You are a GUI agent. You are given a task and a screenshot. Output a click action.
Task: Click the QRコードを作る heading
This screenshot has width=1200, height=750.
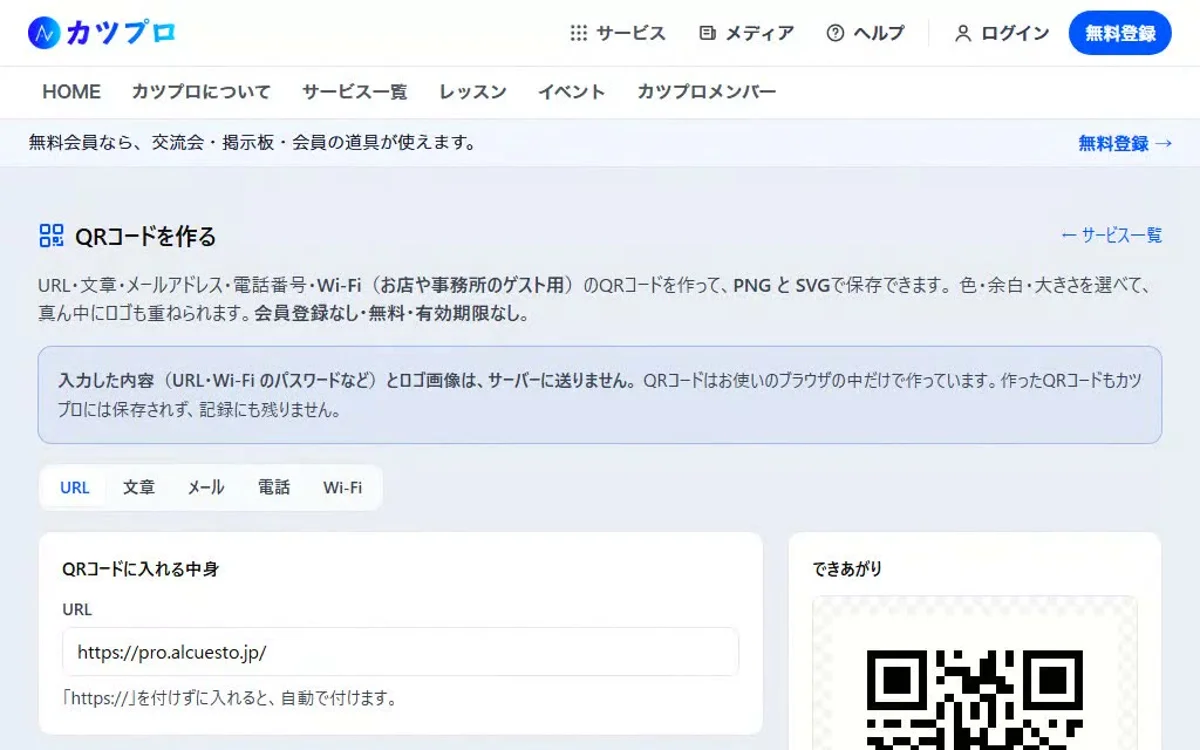[146, 237]
